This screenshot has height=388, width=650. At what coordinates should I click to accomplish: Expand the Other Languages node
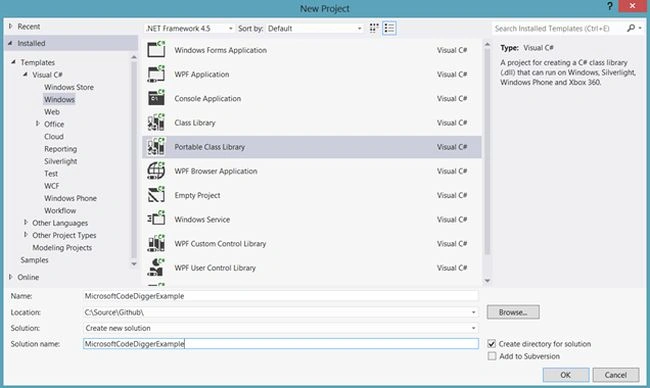point(26,223)
